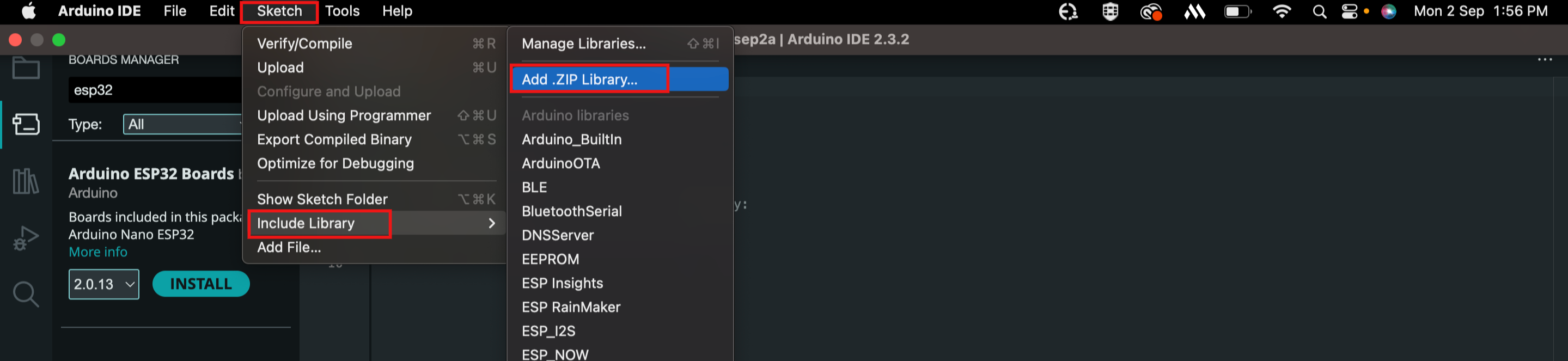Click the INSTALL button for ESP32 boards

[201, 284]
